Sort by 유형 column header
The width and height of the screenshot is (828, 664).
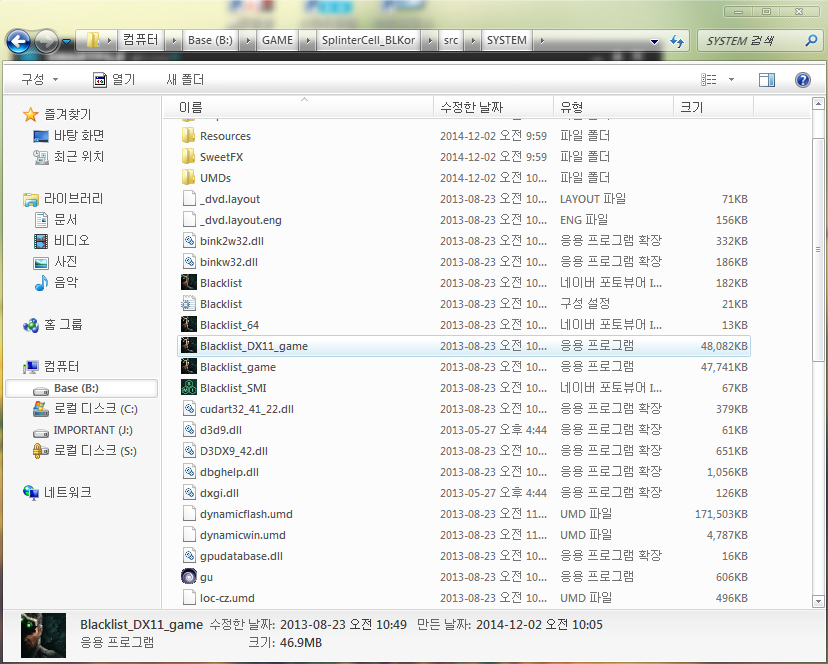click(613, 107)
